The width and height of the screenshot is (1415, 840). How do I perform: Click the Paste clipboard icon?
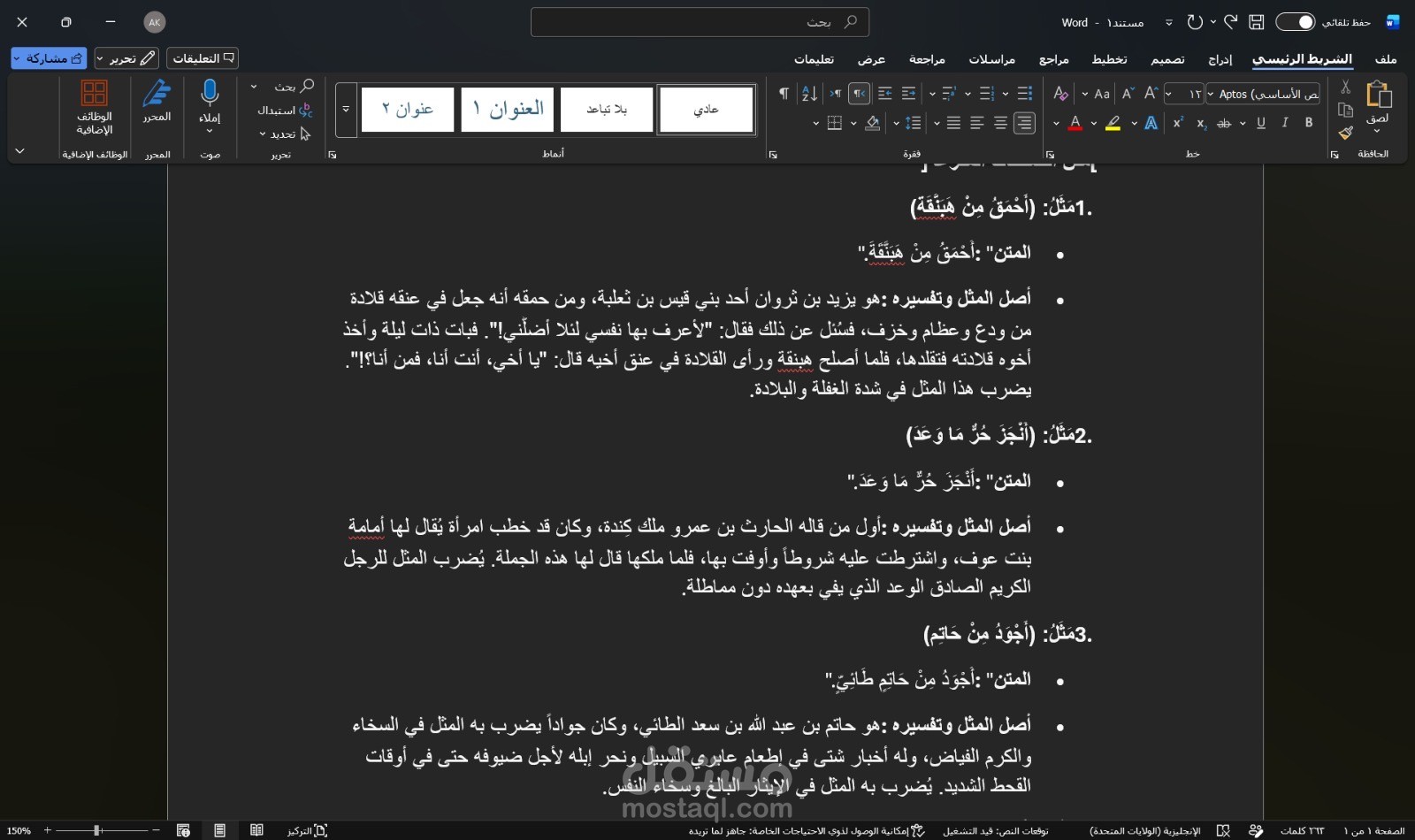click(1378, 94)
